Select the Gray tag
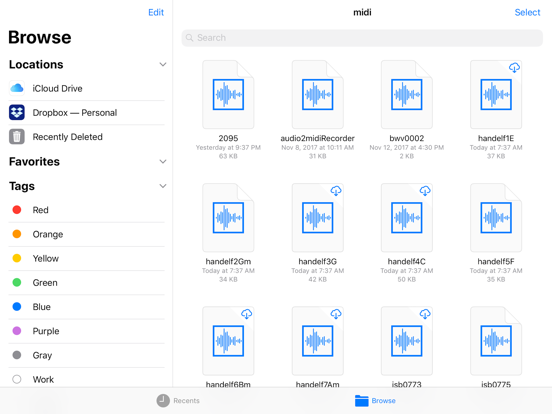Image resolution: width=552 pixels, height=414 pixels. (x=87, y=356)
